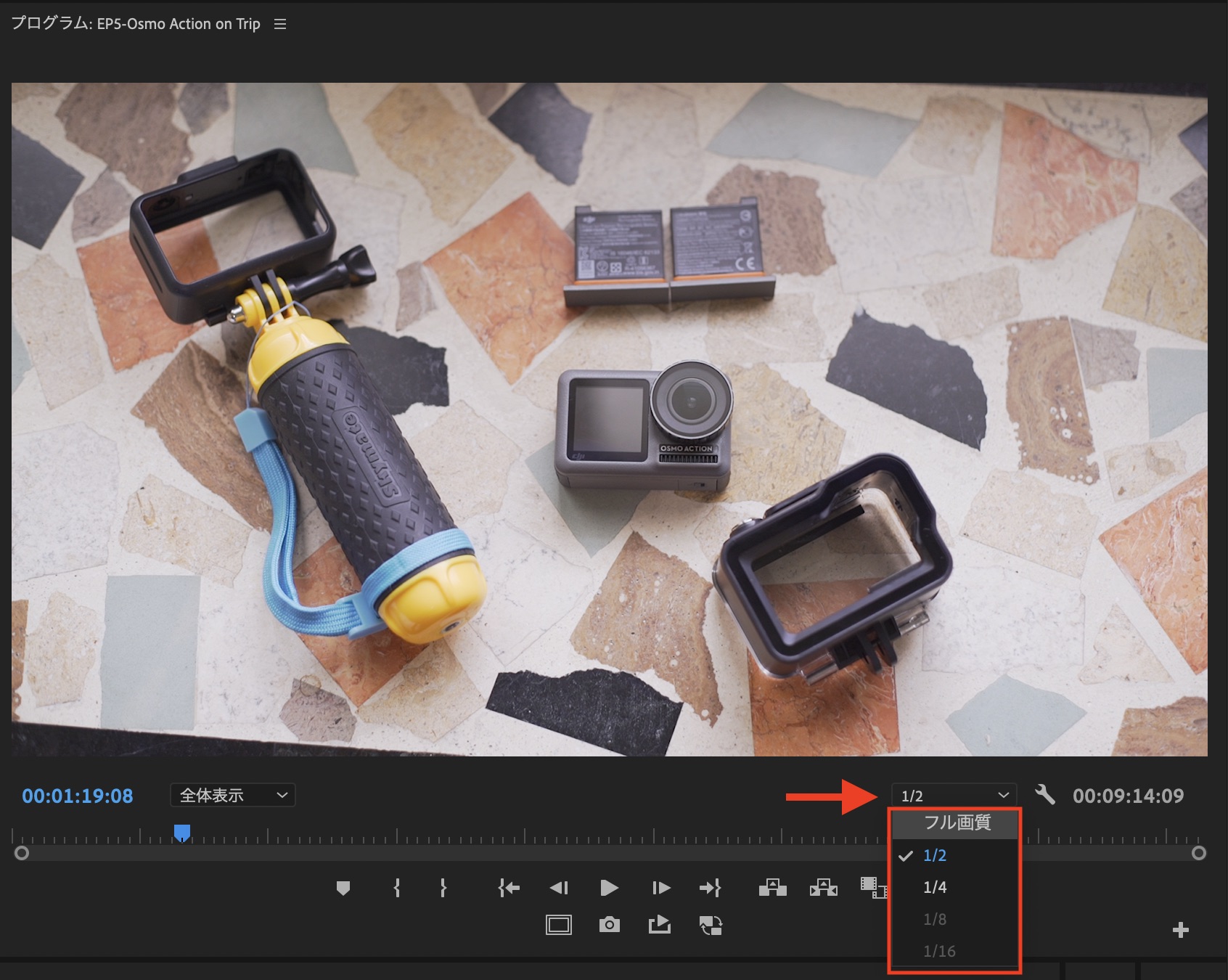Open the program panel hamburger menu
This screenshot has height=980, width=1228.
coord(280,25)
